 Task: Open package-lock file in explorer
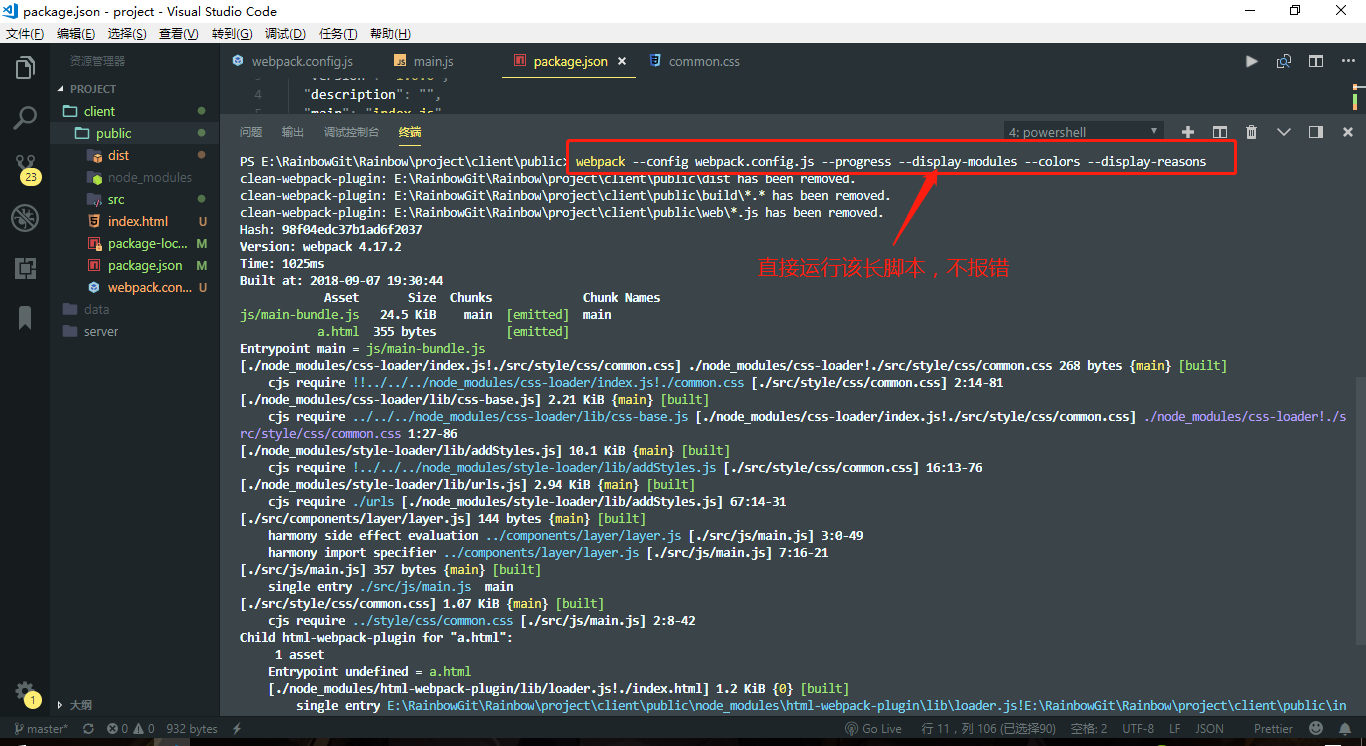[135, 243]
